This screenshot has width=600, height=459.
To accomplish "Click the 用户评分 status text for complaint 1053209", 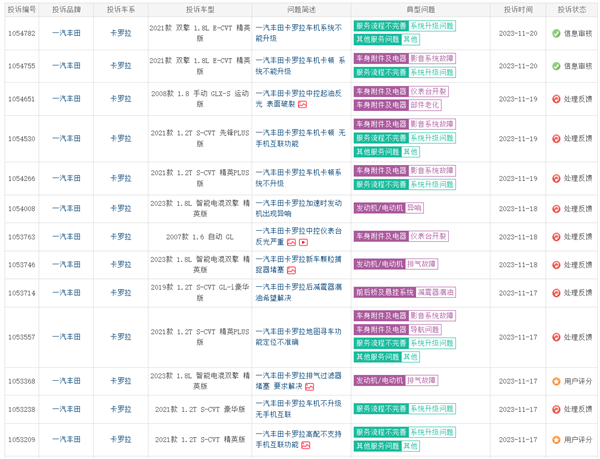I will coord(578,439).
